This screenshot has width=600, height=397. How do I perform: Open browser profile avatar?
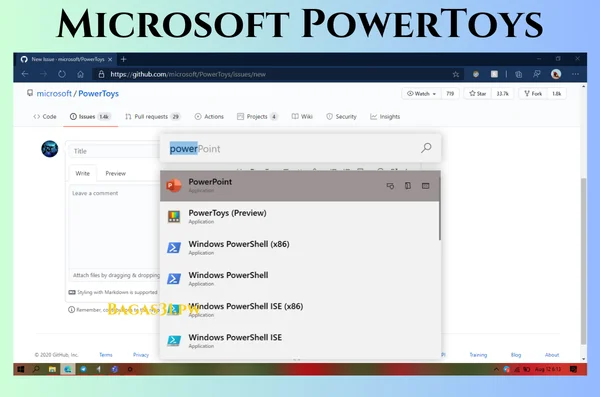coord(556,74)
